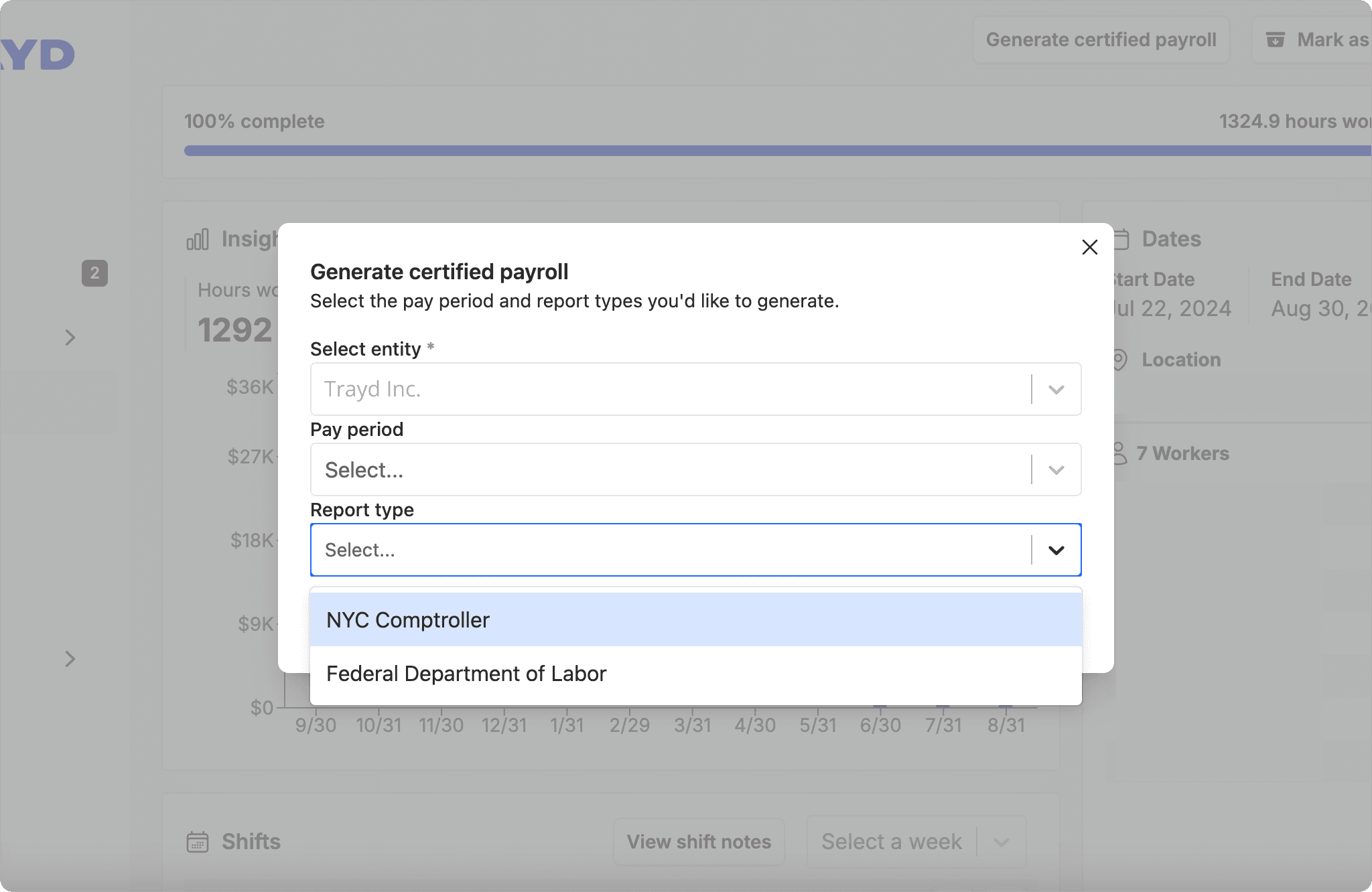This screenshot has height=892, width=1372.
Task: Open View shift notes
Action: click(699, 842)
